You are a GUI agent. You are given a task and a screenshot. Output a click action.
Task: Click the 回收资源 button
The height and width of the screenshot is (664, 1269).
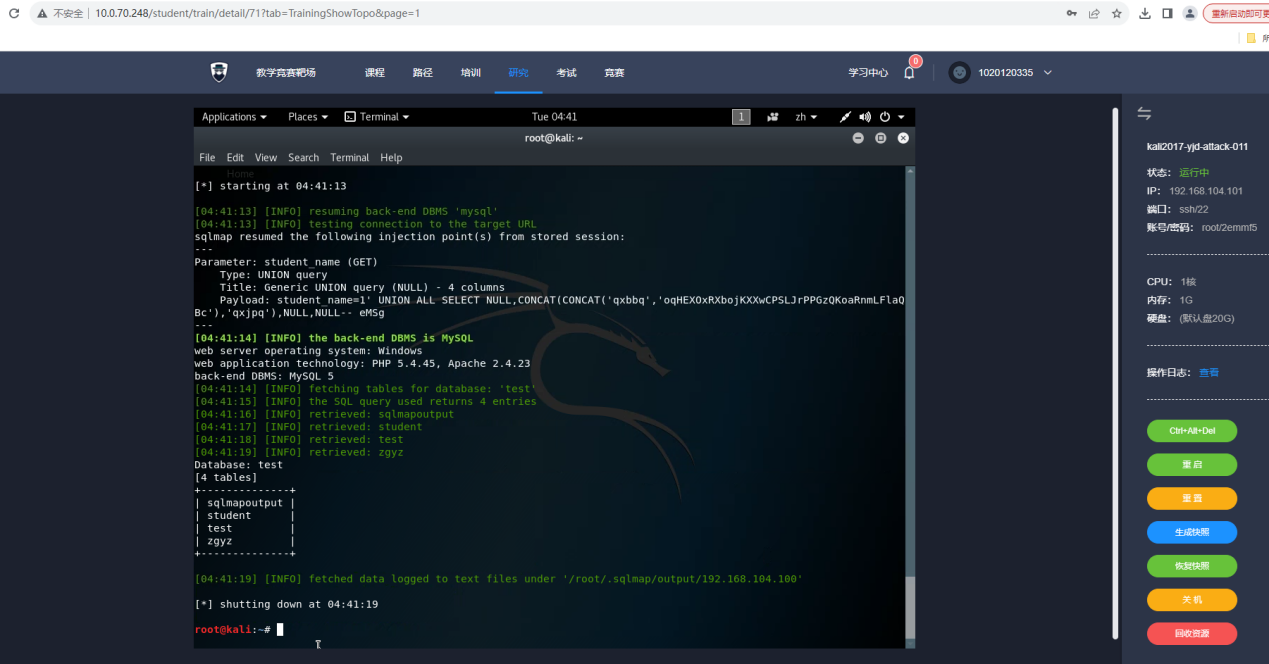(x=1192, y=633)
